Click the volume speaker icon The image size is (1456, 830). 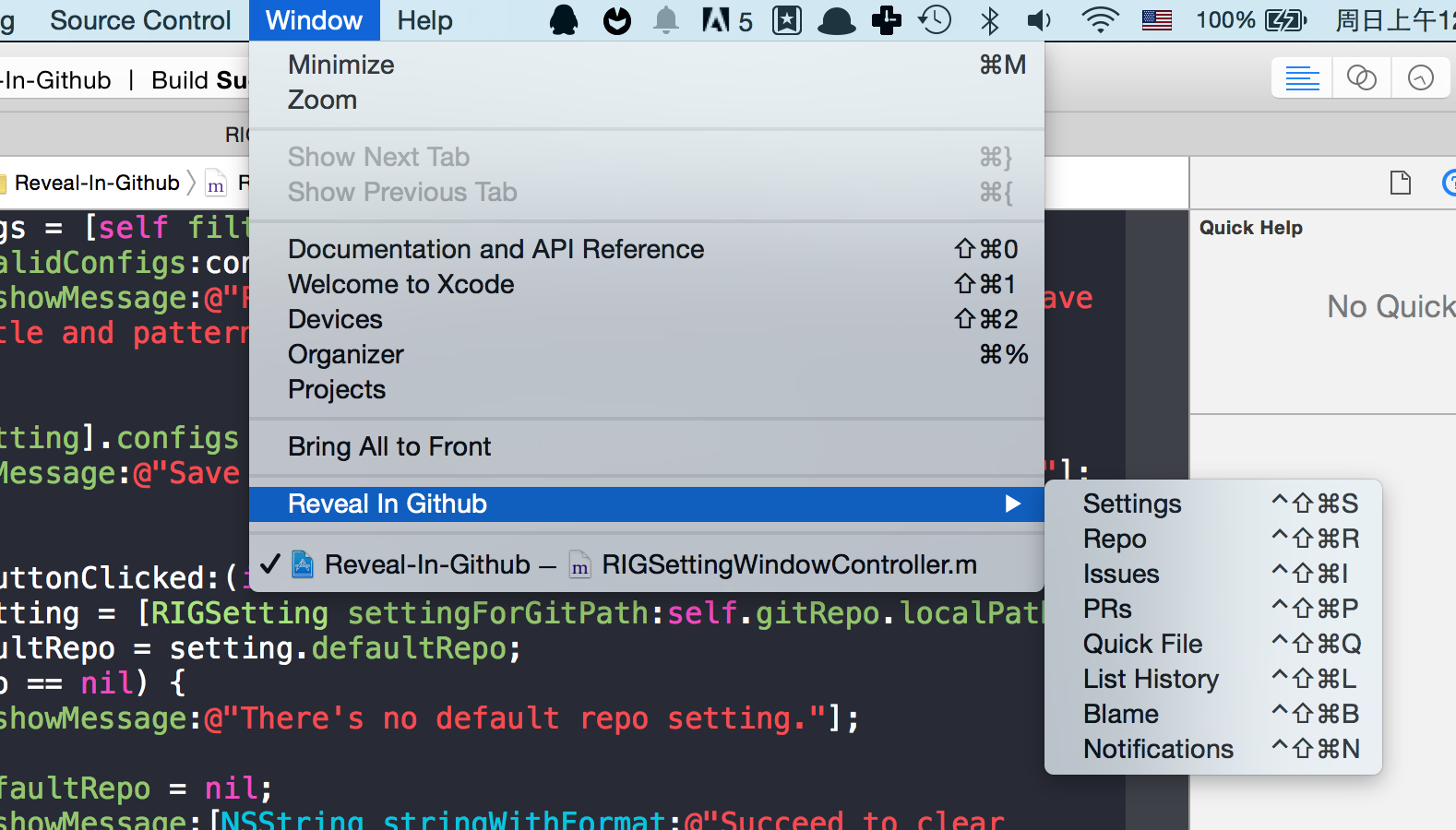(1040, 20)
